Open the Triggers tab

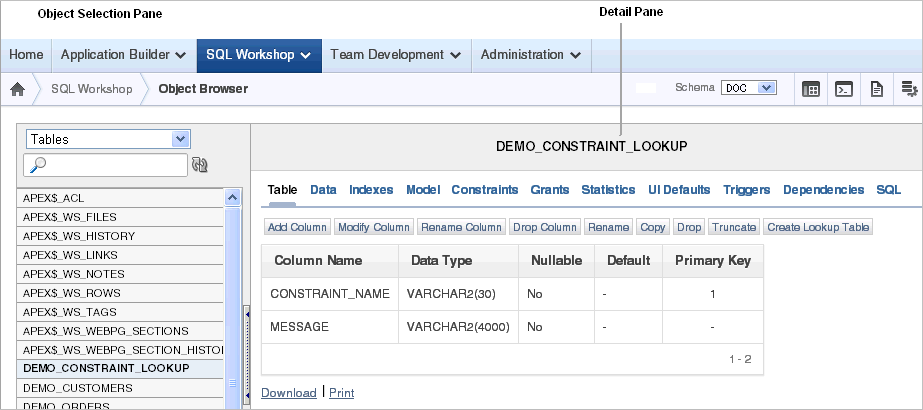746,189
